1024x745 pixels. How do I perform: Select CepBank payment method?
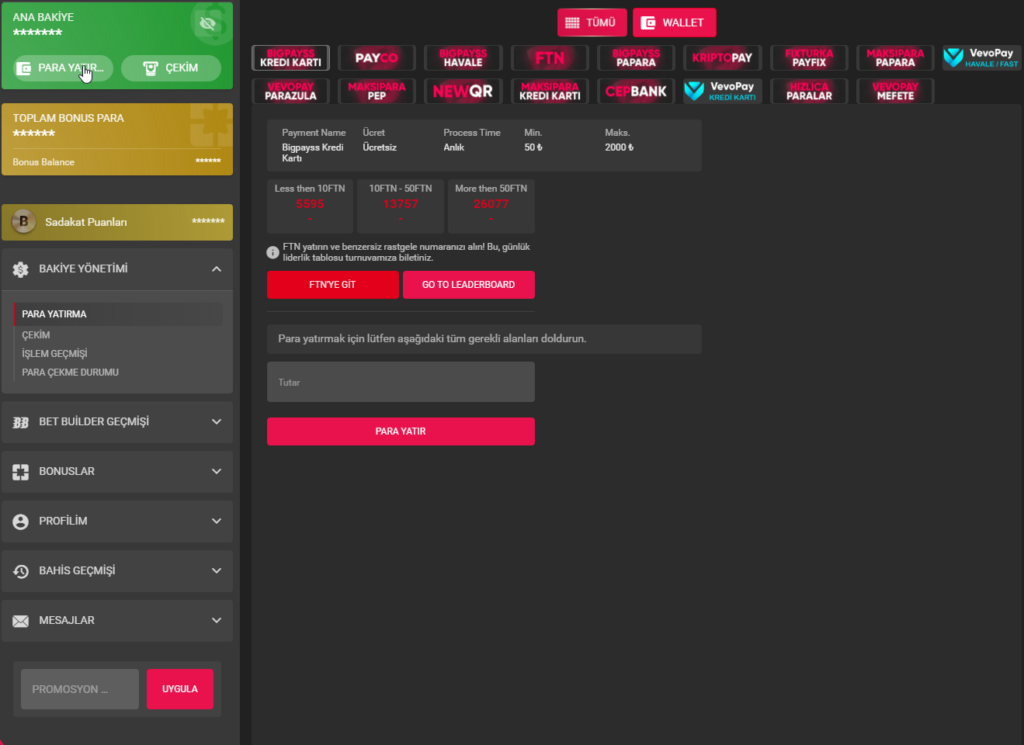635,91
